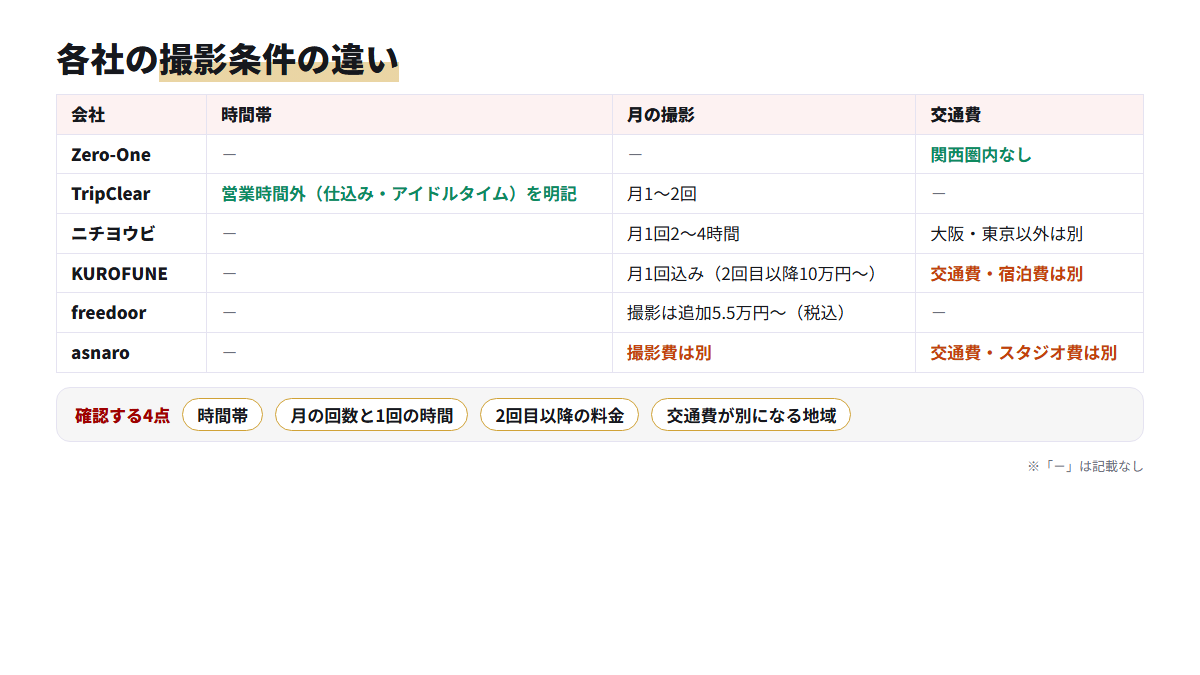Click the dash in freedoor's 交通費 cell
Screen dimensions: 1200x675
939,313
